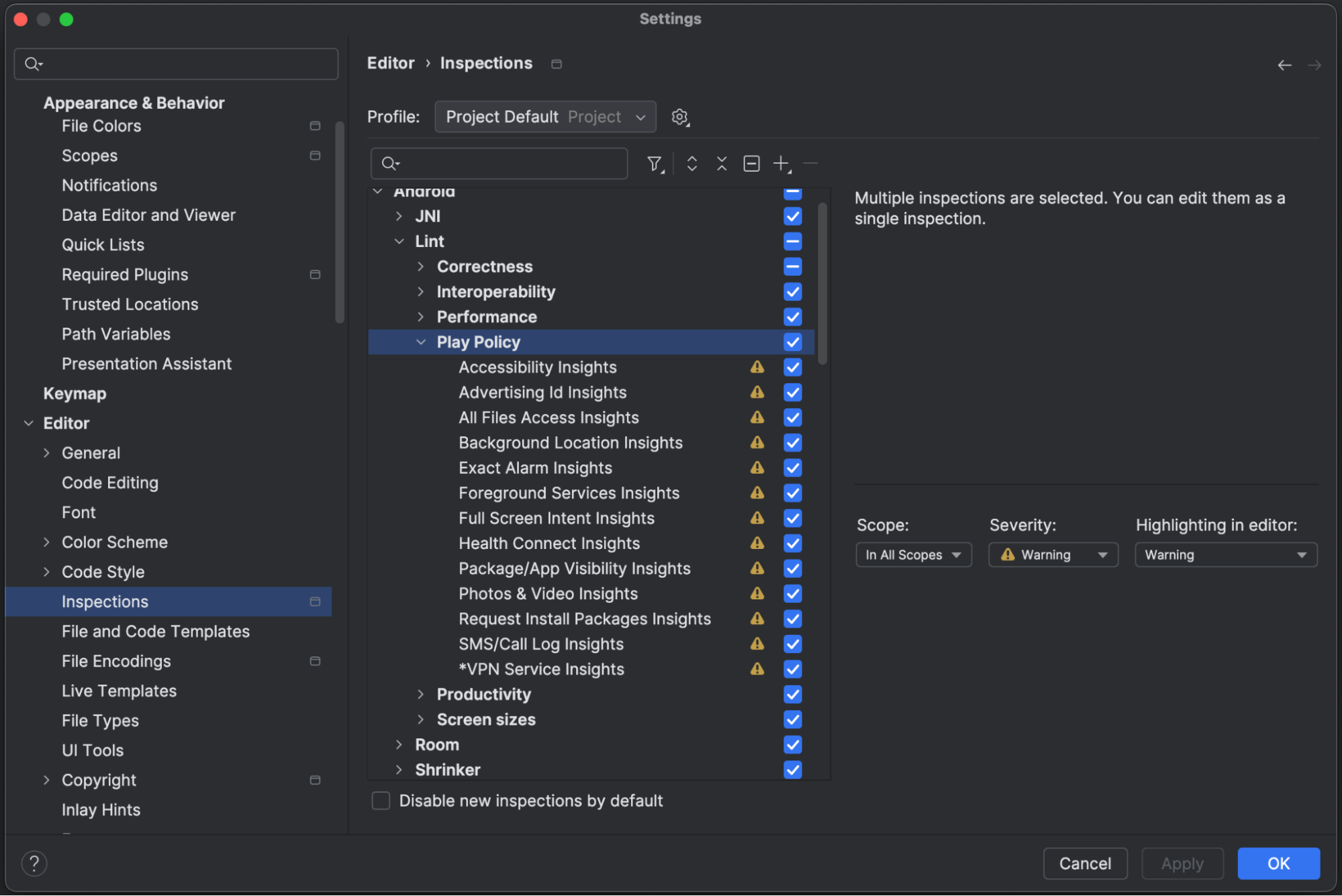
Task: Click the Collapse All icon
Action: pos(722,164)
